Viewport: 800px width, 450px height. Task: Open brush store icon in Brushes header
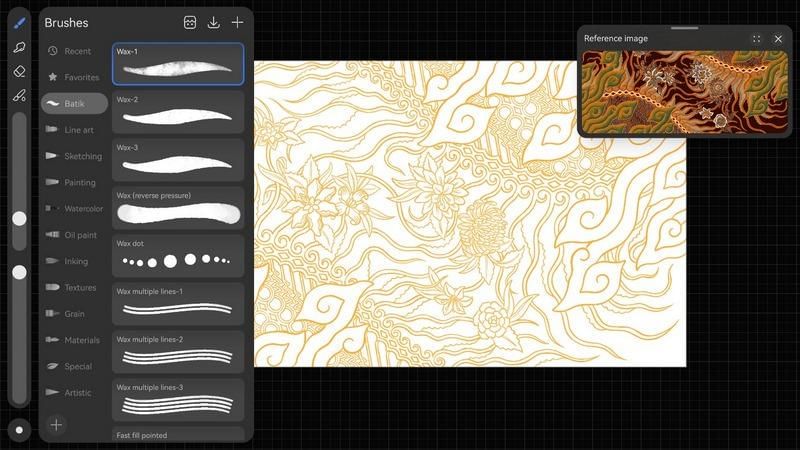190,22
